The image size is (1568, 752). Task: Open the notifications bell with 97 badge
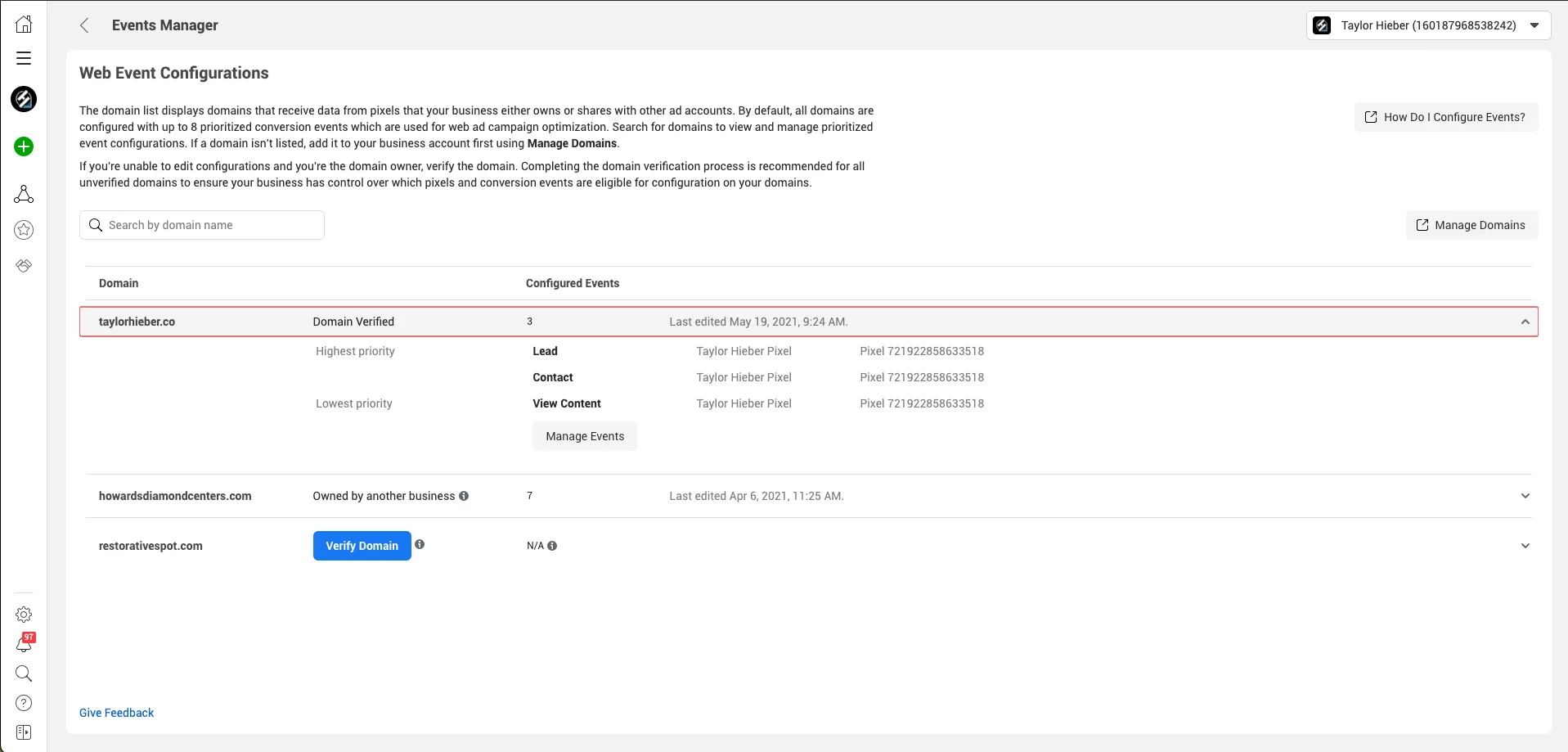point(24,644)
